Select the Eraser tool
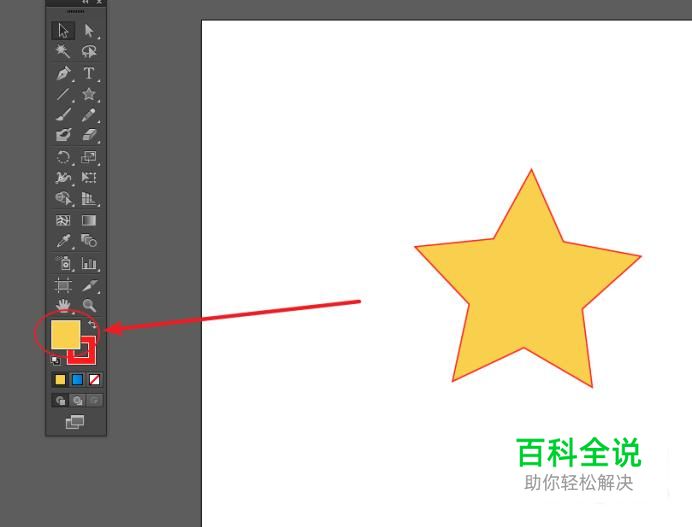The height and width of the screenshot is (527, 692). (x=89, y=135)
